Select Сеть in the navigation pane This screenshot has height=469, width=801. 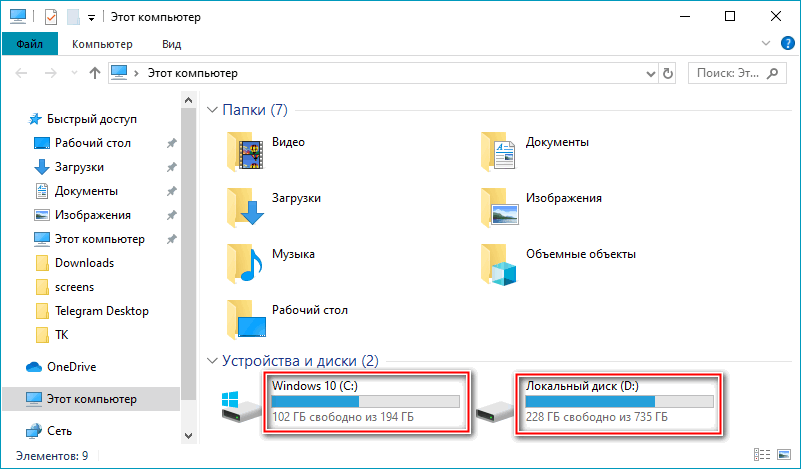click(x=59, y=431)
